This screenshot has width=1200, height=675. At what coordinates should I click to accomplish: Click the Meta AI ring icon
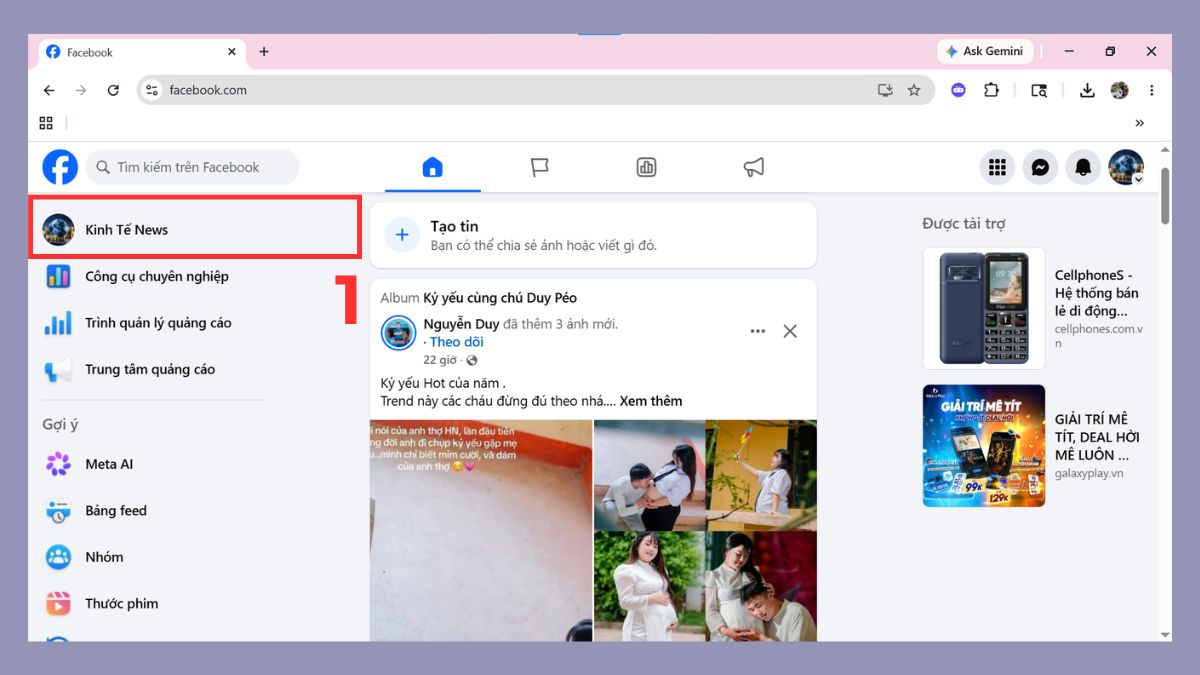58,464
